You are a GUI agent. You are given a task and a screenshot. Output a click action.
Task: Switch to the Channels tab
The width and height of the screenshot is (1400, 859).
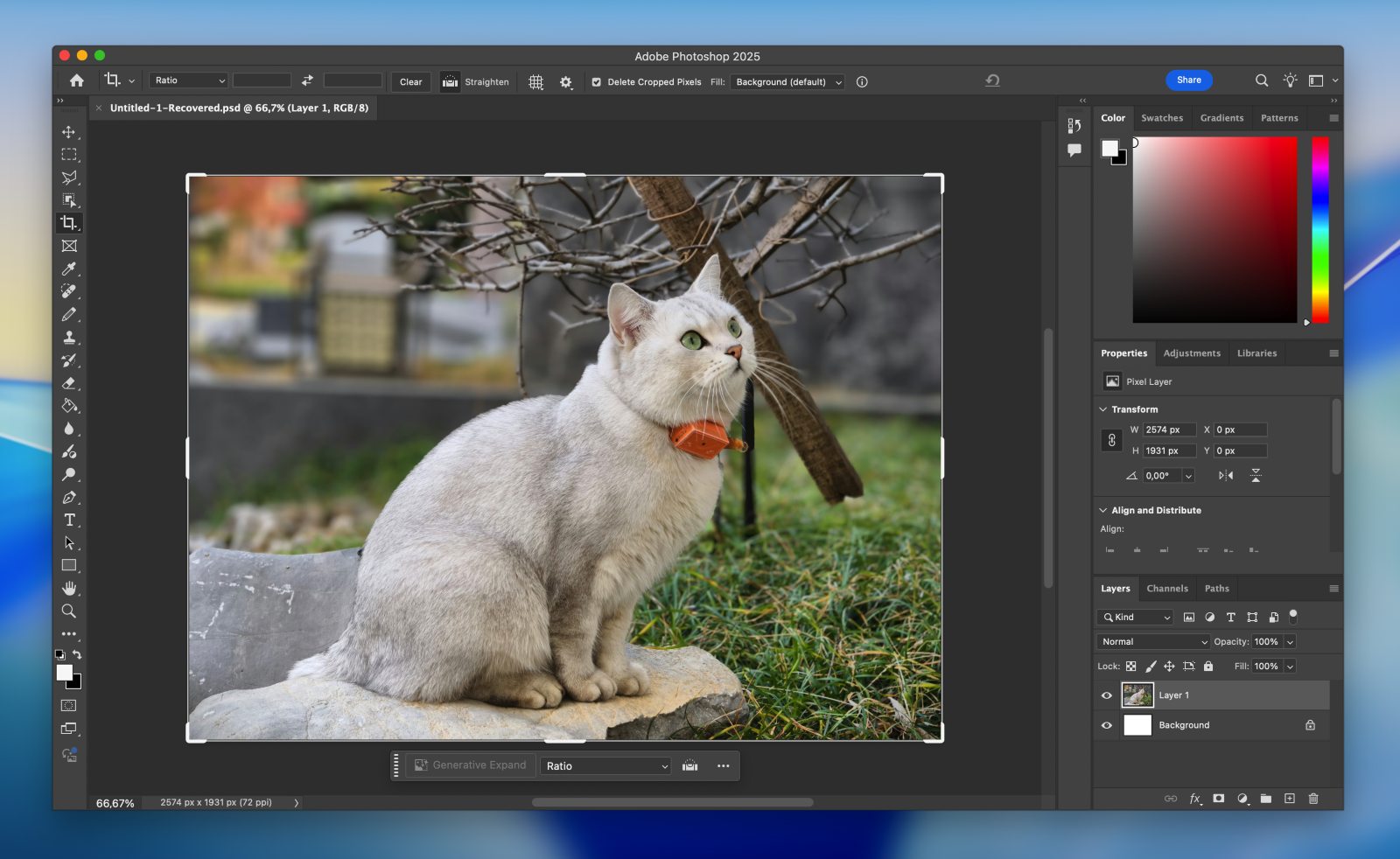[1166, 589]
